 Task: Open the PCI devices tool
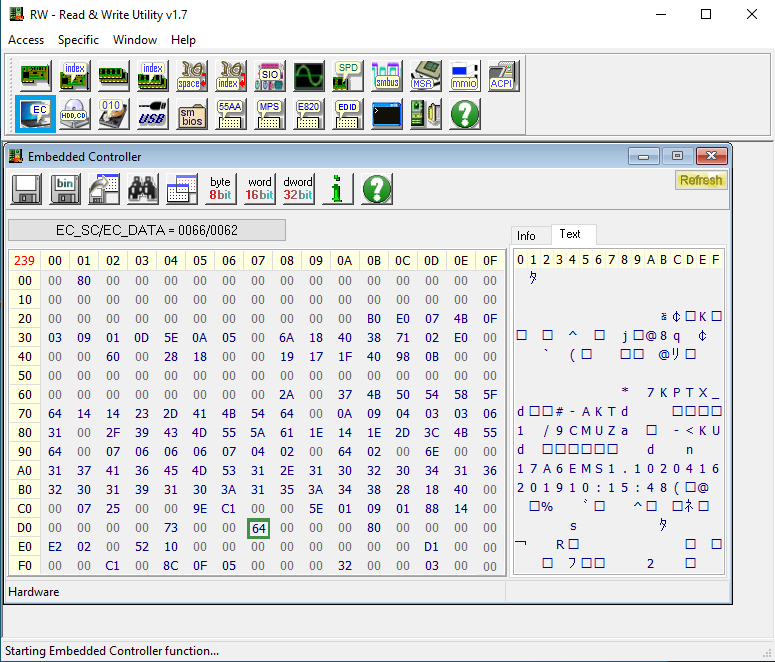tap(36, 76)
